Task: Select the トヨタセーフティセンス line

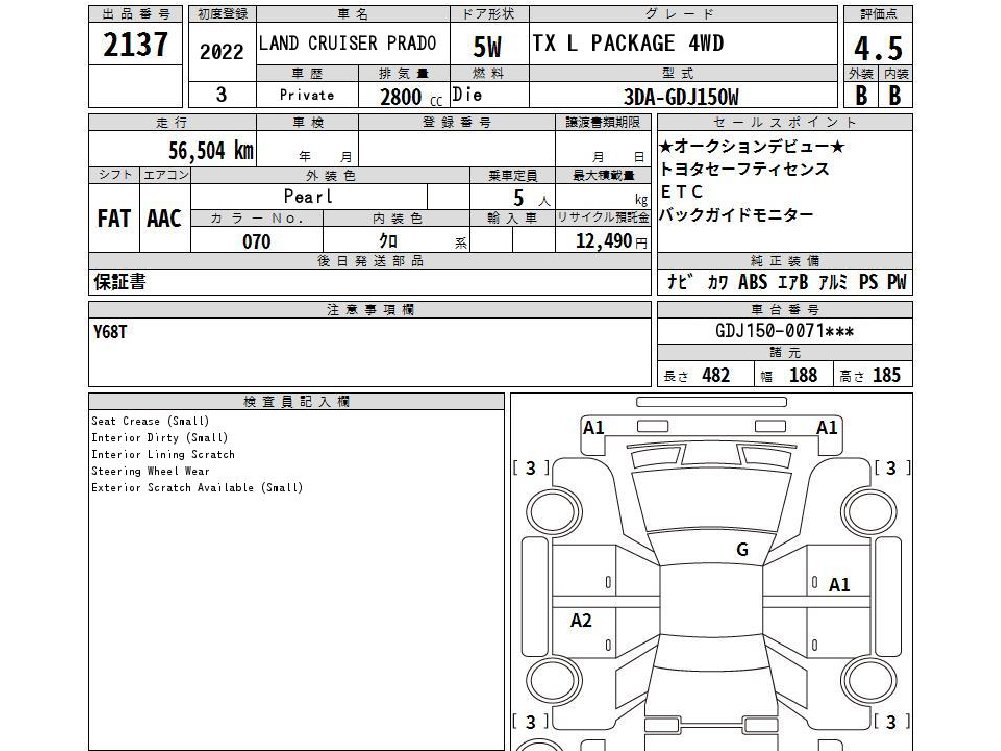Action: tap(744, 169)
